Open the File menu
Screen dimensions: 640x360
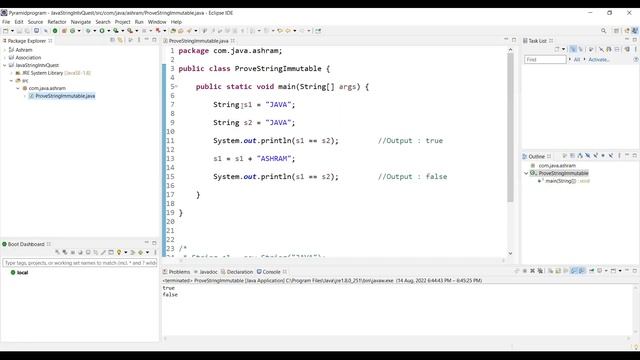[6, 22]
